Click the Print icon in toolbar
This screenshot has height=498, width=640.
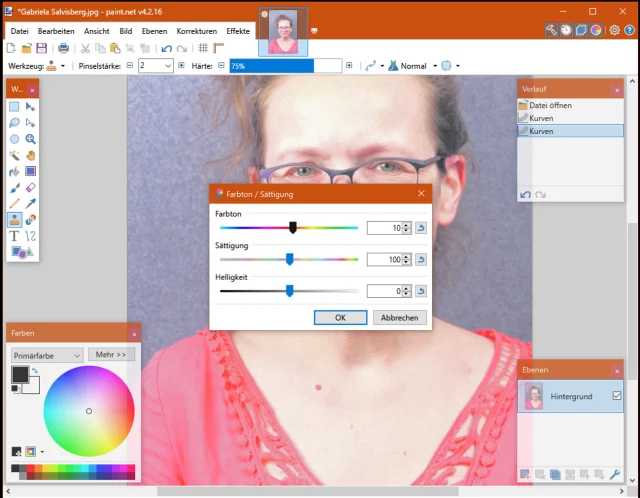(x=63, y=48)
